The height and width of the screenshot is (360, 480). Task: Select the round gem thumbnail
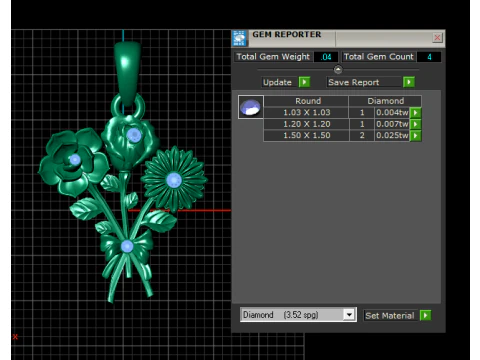point(251,107)
